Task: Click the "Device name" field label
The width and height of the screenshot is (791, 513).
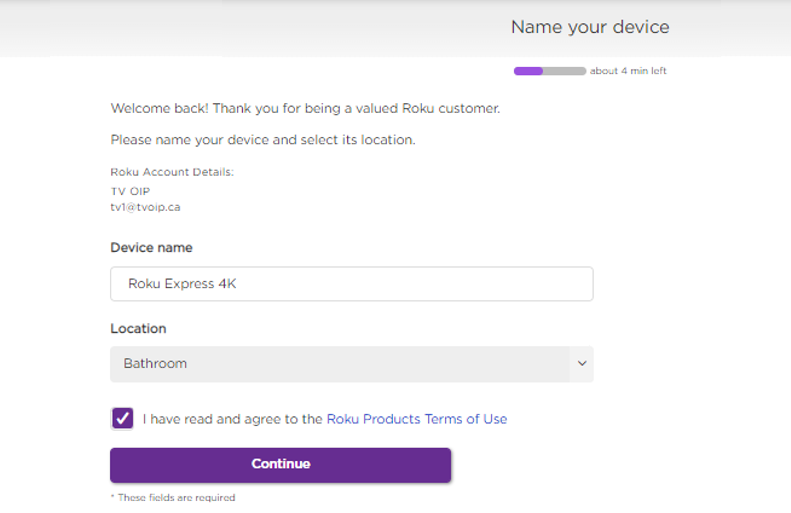Action: tap(151, 247)
